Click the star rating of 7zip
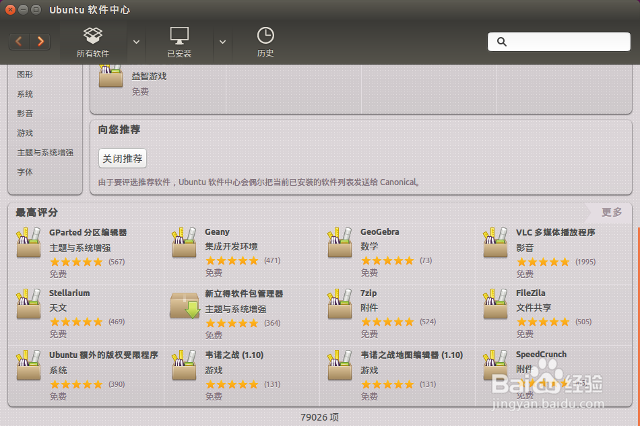 [x=387, y=322]
